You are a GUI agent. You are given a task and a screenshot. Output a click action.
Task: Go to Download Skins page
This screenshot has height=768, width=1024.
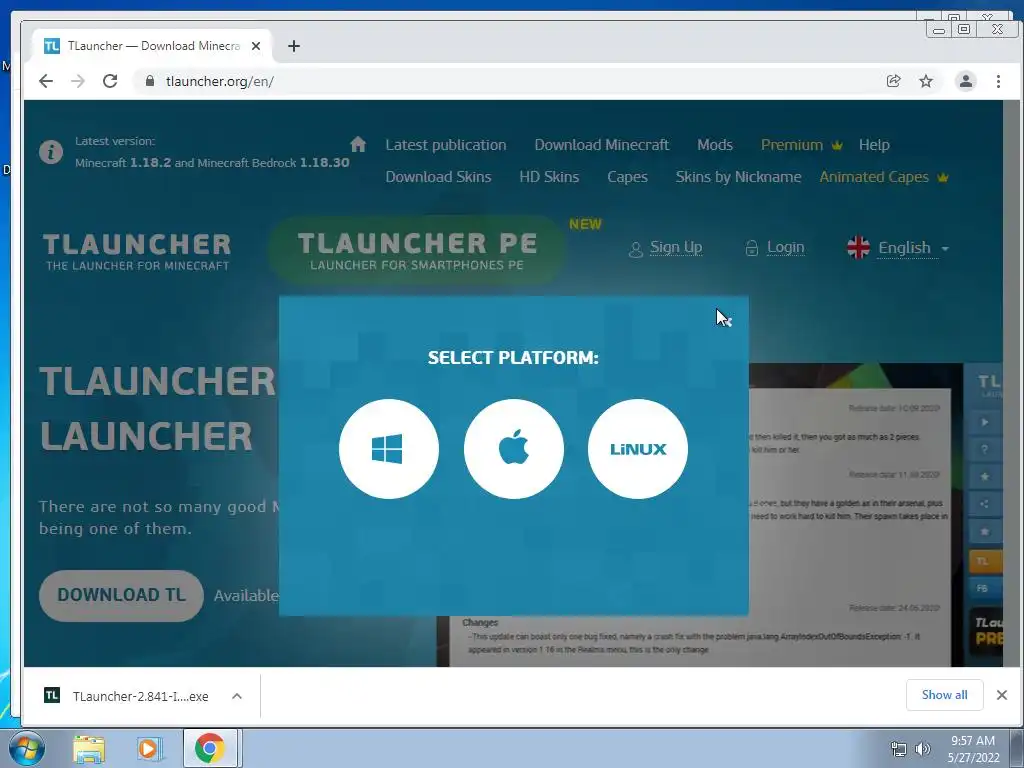[438, 177]
